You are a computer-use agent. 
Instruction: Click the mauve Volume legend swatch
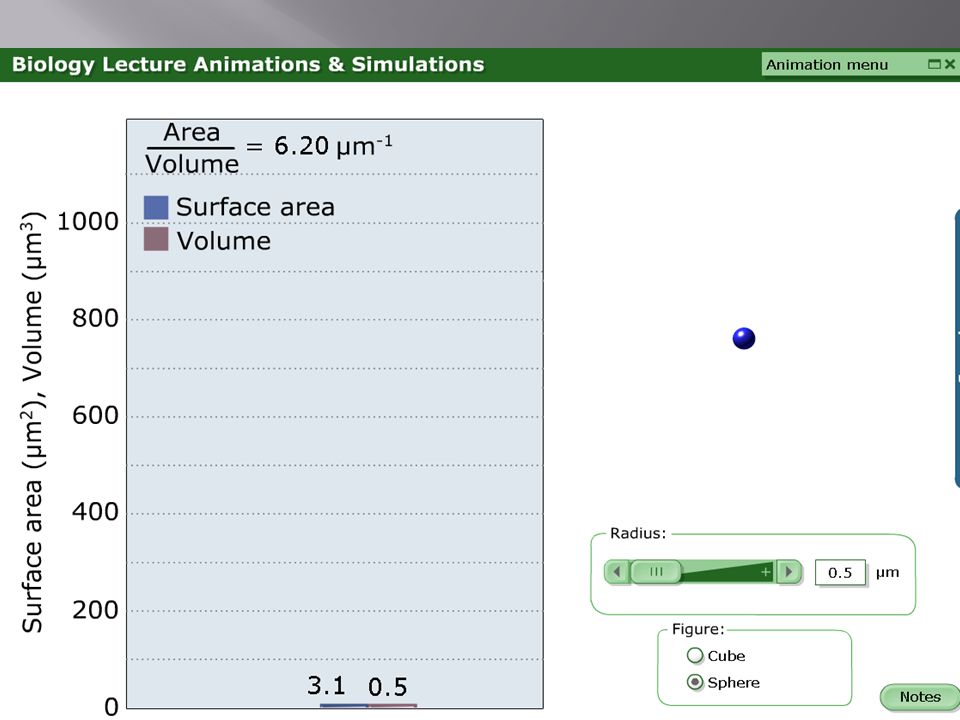[x=156, y=239]
